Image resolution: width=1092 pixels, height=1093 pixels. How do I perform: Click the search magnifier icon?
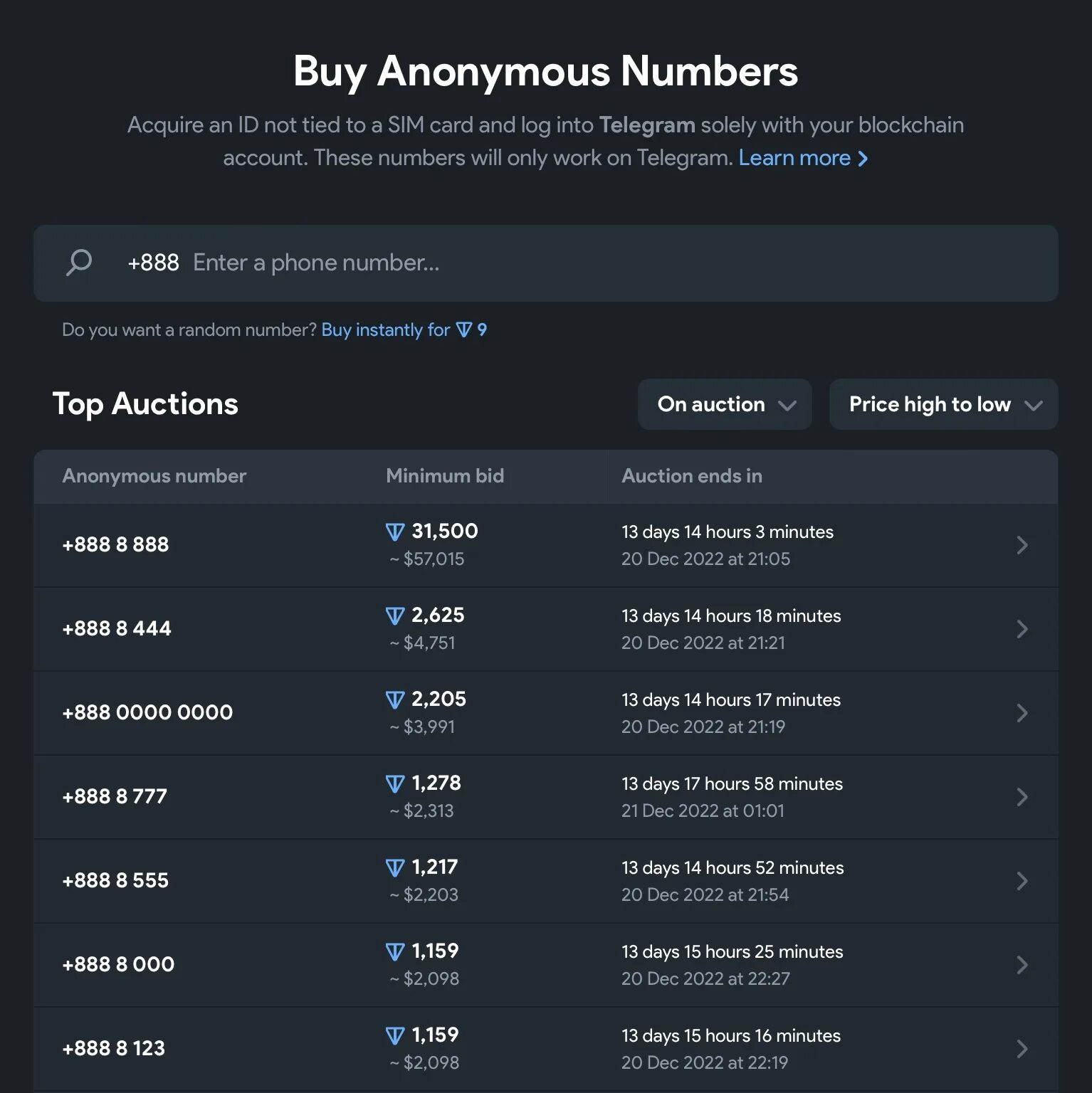click(x=79, y=263)
